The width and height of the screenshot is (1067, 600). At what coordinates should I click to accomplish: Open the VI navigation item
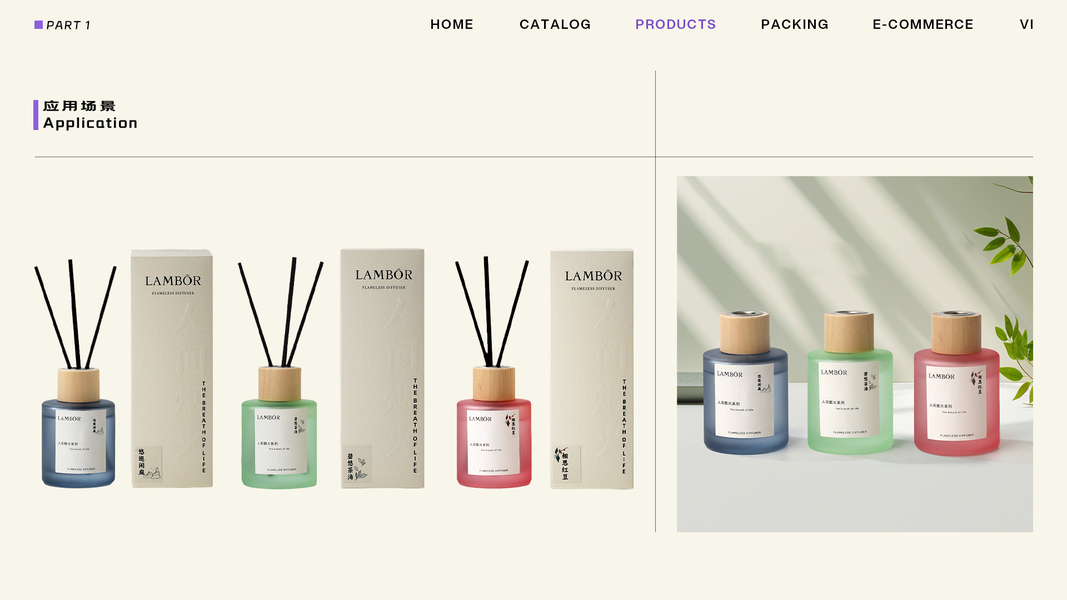point(1026,24)
